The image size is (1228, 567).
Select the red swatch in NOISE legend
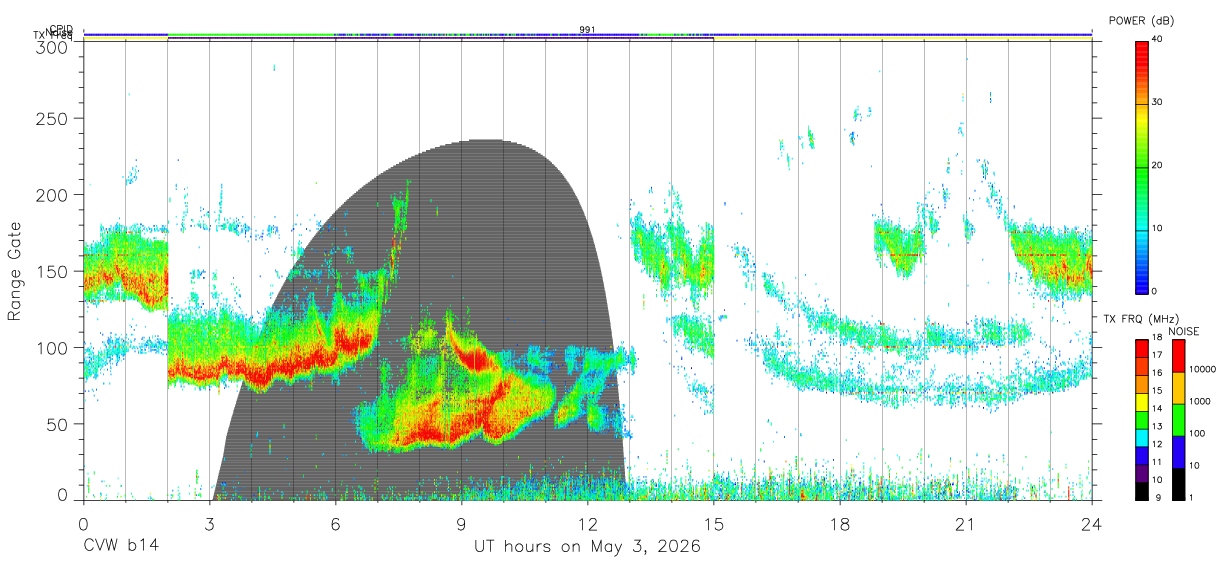tap(1178, 355)
